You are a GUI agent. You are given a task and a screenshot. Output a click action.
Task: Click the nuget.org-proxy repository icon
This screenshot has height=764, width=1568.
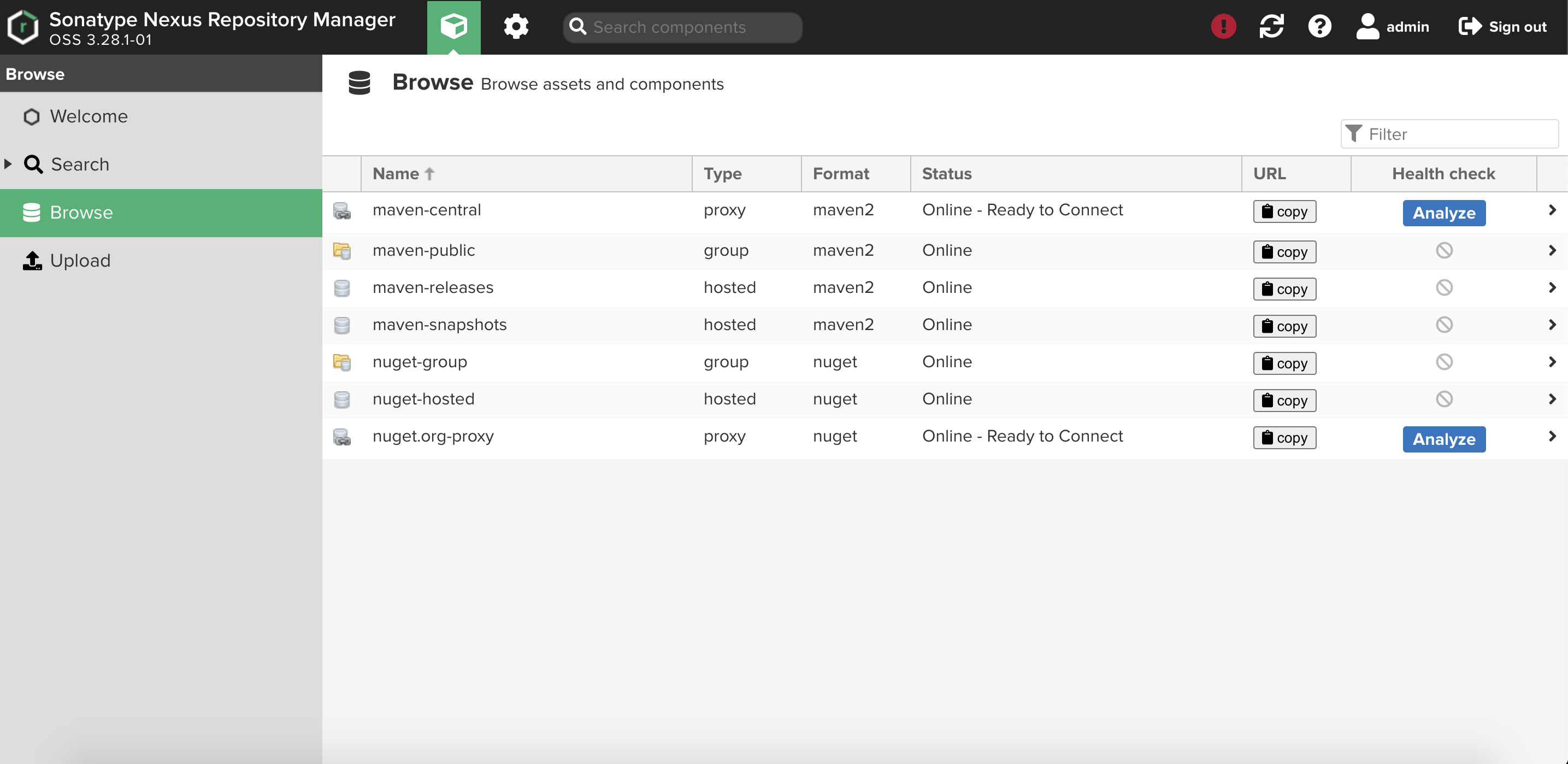tap(341, 437)
